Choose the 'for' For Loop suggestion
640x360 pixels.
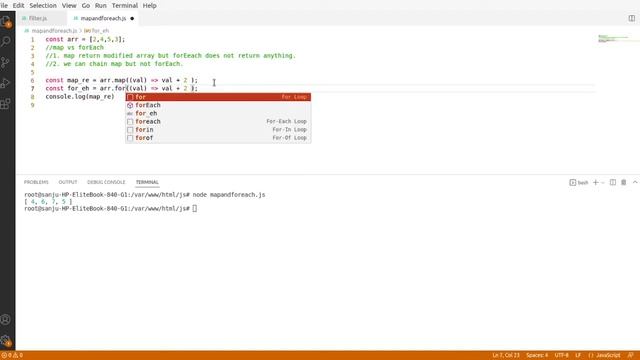click(x=218, y=97)
